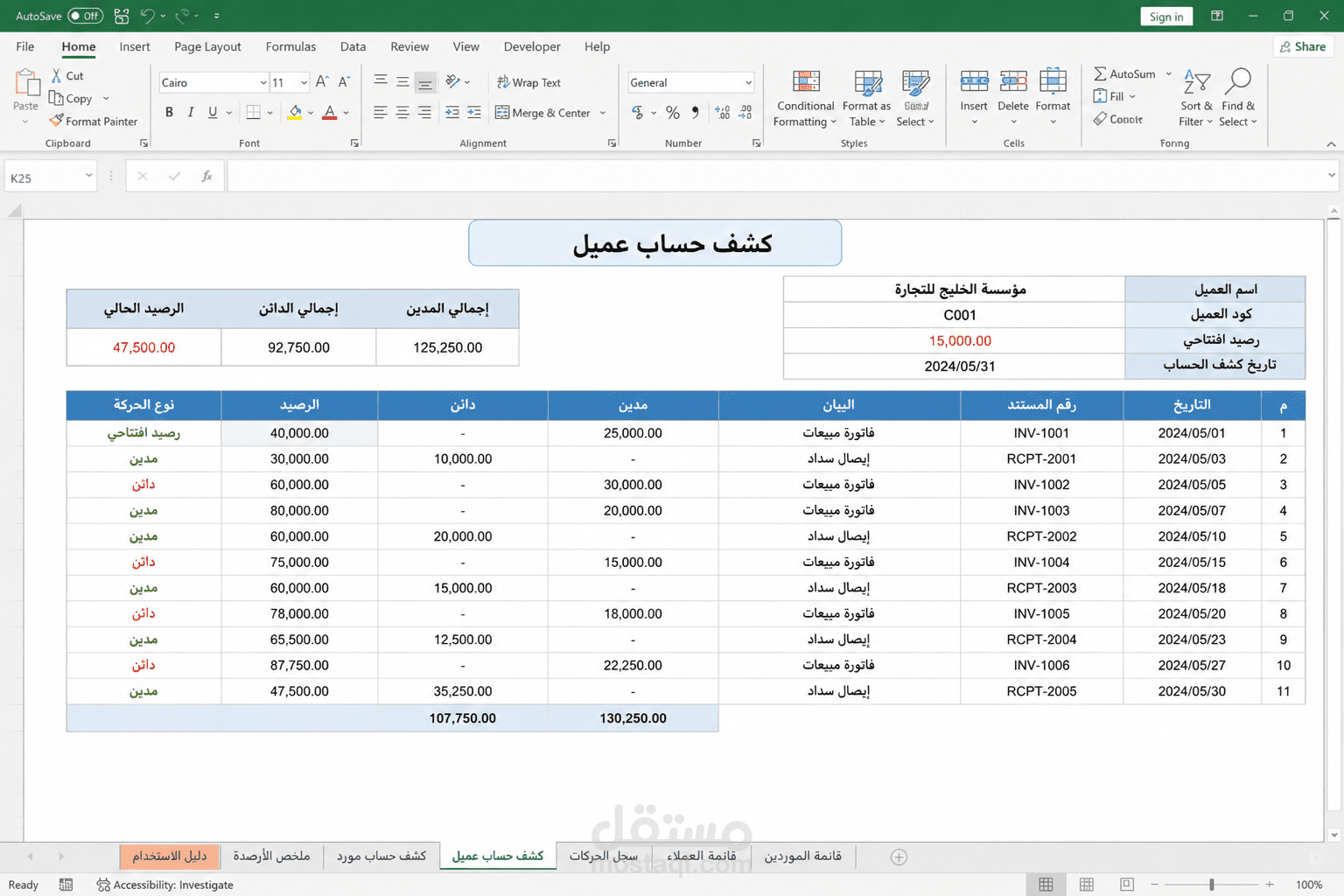Click the Comma Style icon
1344x896 pixels.
[x=695, y=112]
